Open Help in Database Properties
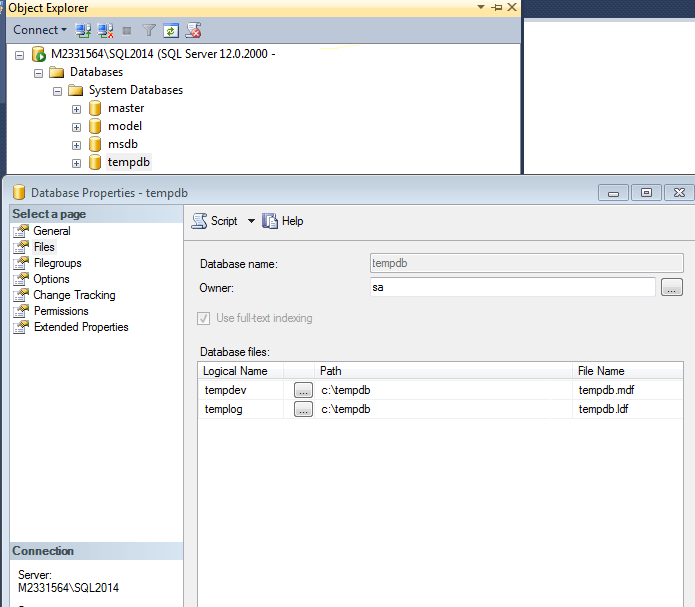This screenshot has width=695, height=607. click(283, 221)
